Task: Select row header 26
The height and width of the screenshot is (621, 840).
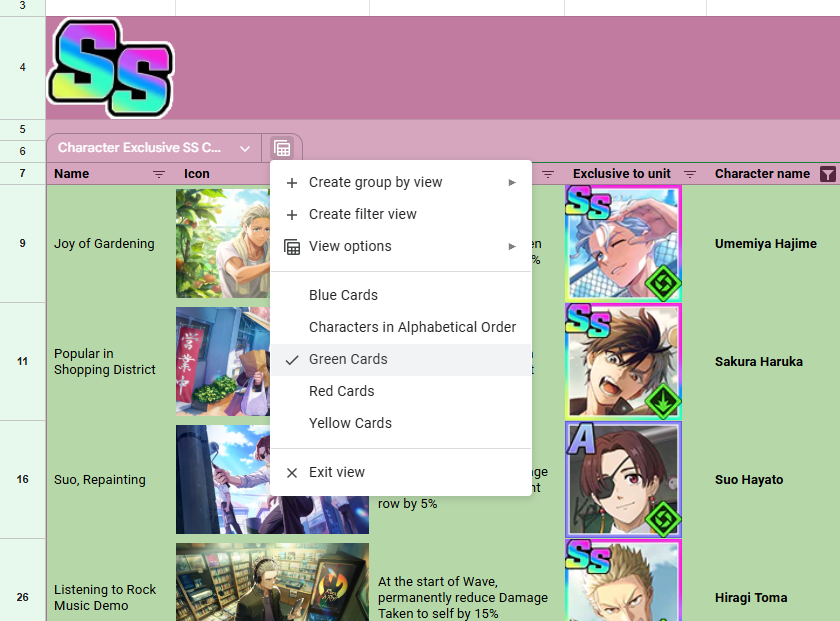Action: point(22,581)
